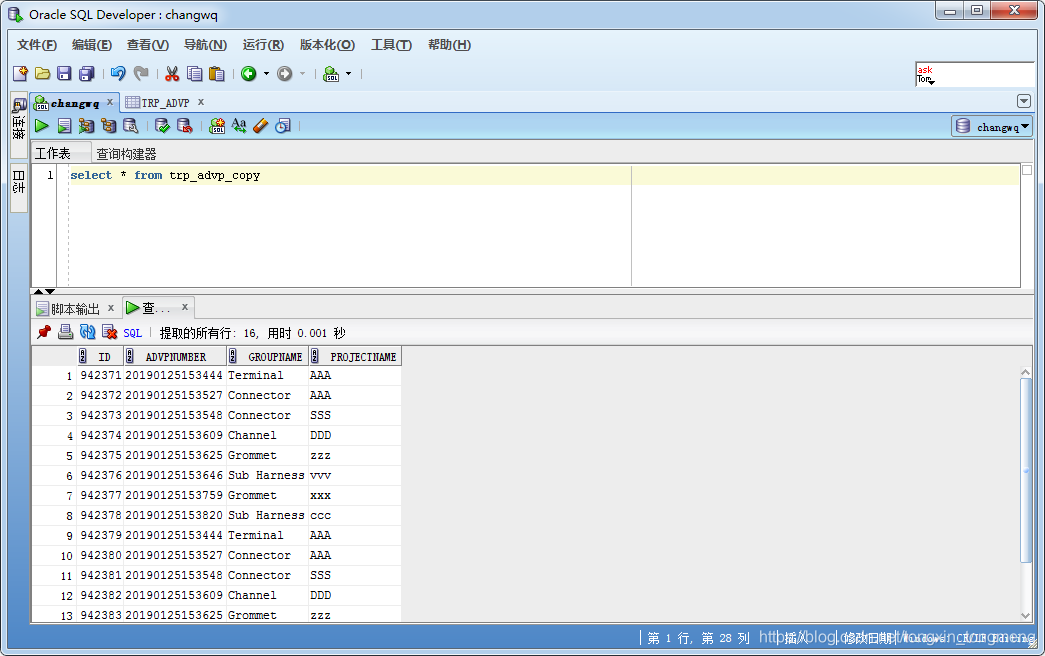Open the 版本化(O) menu
Image resolution: width=1045 pixels, height=656 pixels.
(x=327, y=45)
